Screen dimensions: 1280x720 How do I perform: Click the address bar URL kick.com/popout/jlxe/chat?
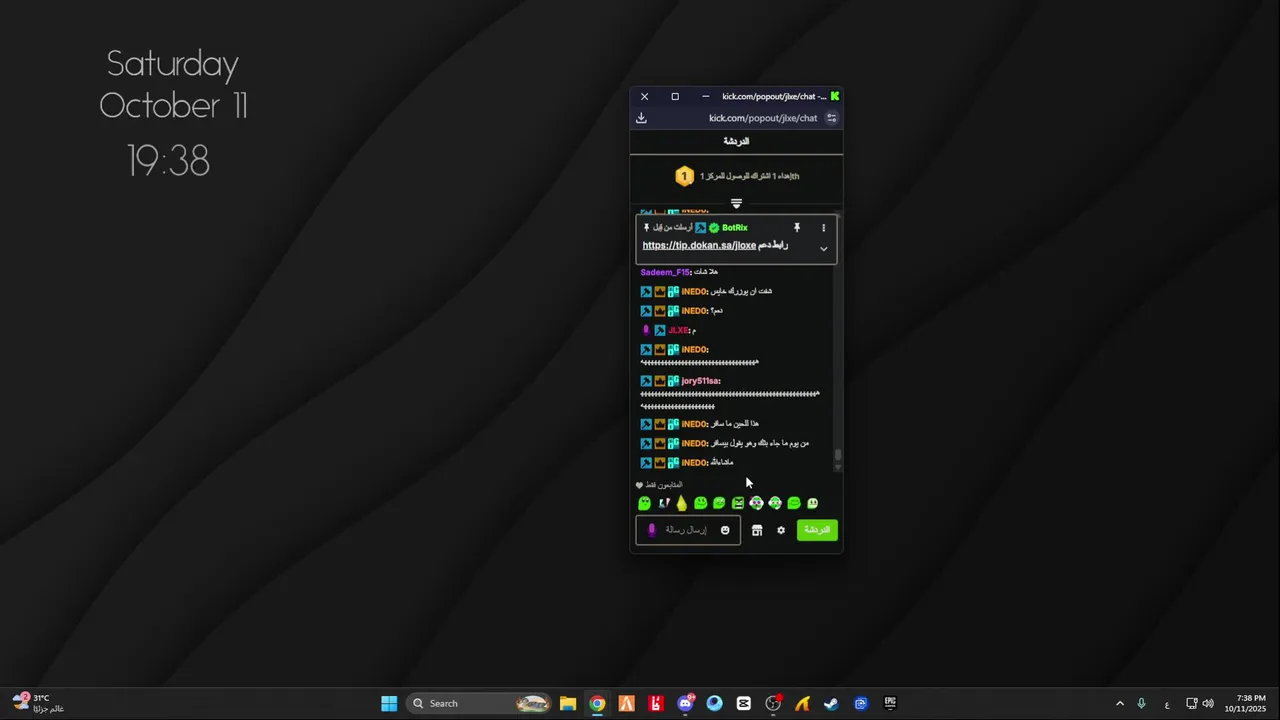pyautogui.click(x=763, y=118)
